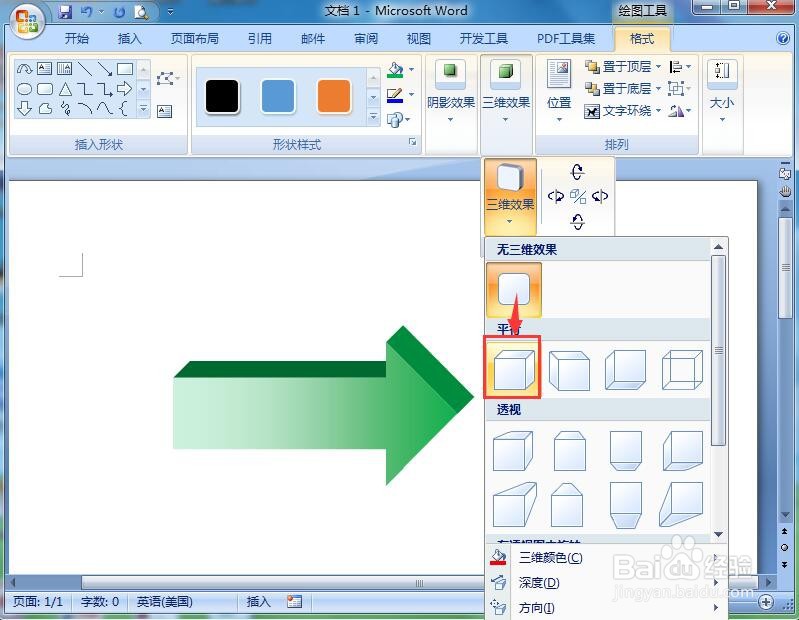Image resolution: width=799 pixels, height=620 pixels.
Task: Apply fourth parallel 3D style wireframe cube
Action: coord(682,369)
